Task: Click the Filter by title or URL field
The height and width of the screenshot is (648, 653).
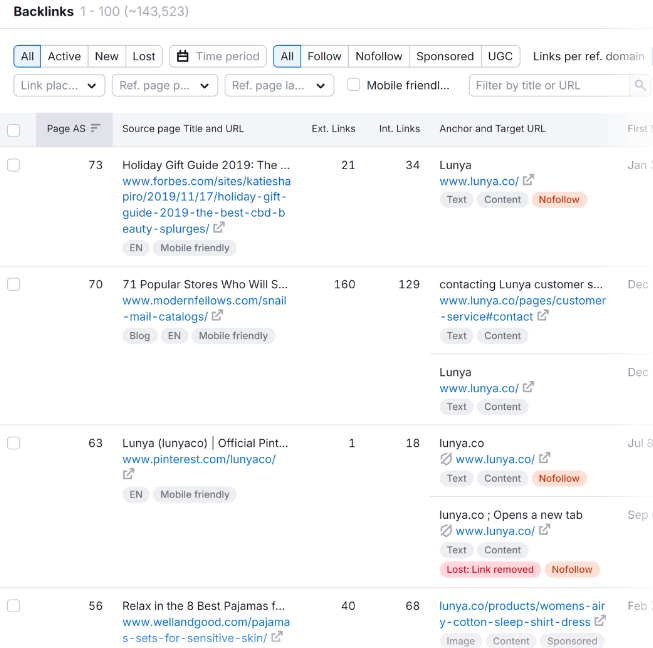Action: tap(549, 86)
